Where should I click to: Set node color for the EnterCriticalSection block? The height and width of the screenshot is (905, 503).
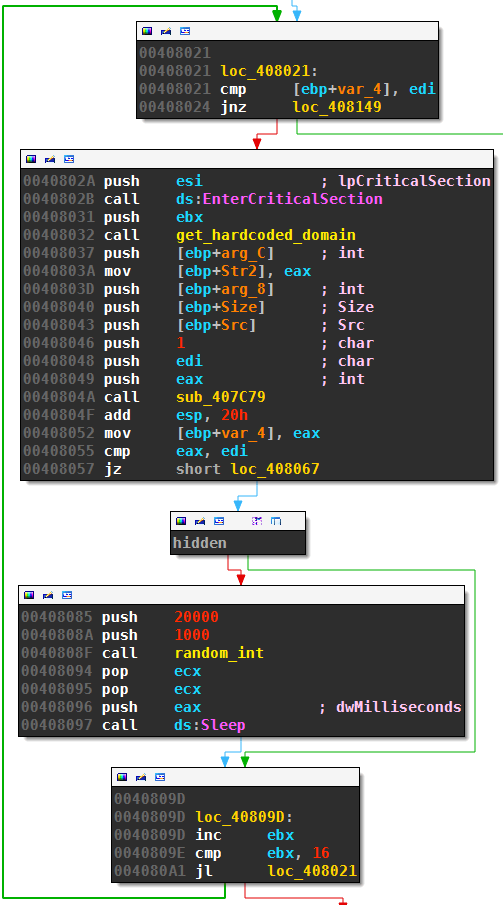tap(31, 159)
